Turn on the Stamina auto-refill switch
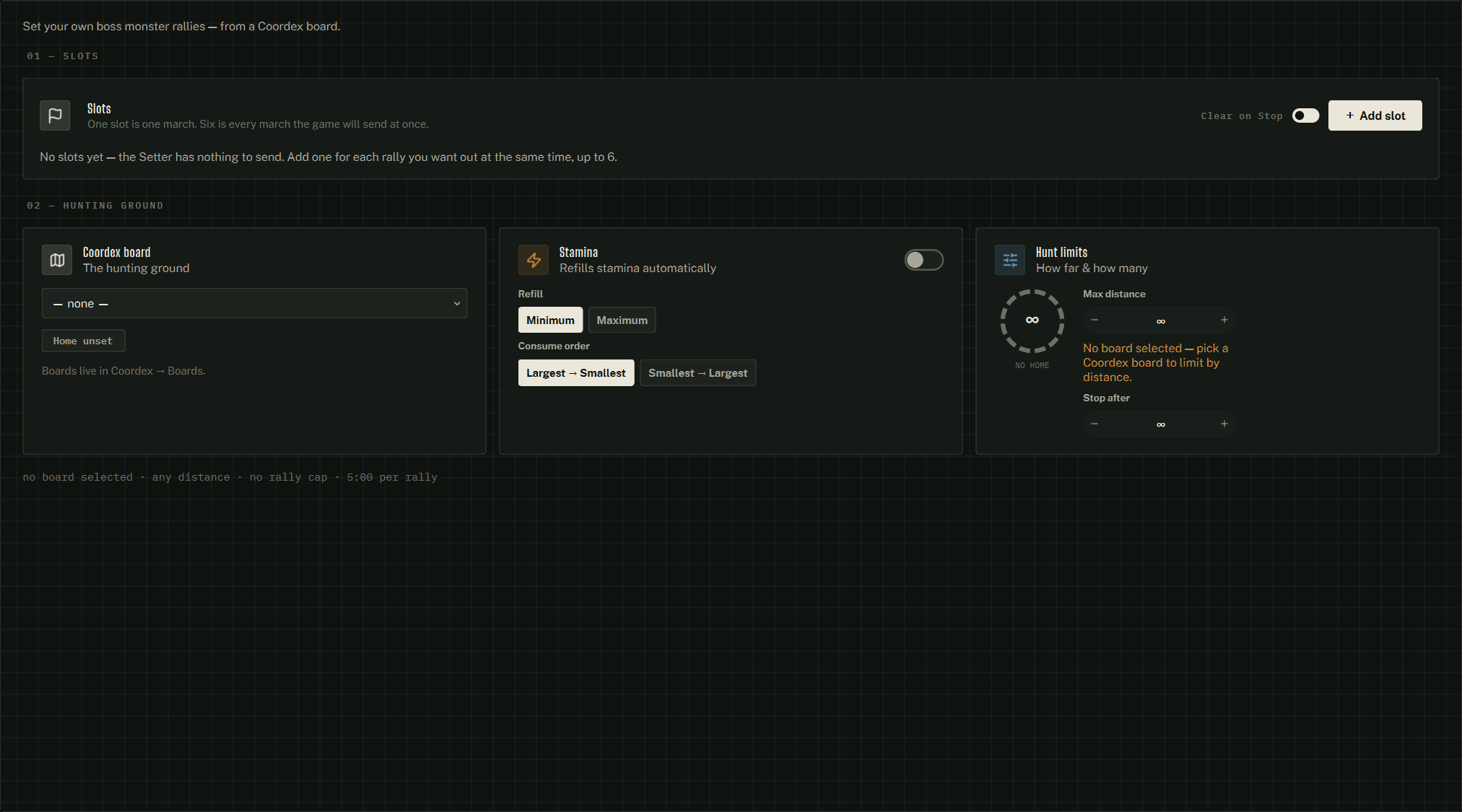The image size is (1462, 812). pos(924,260)
